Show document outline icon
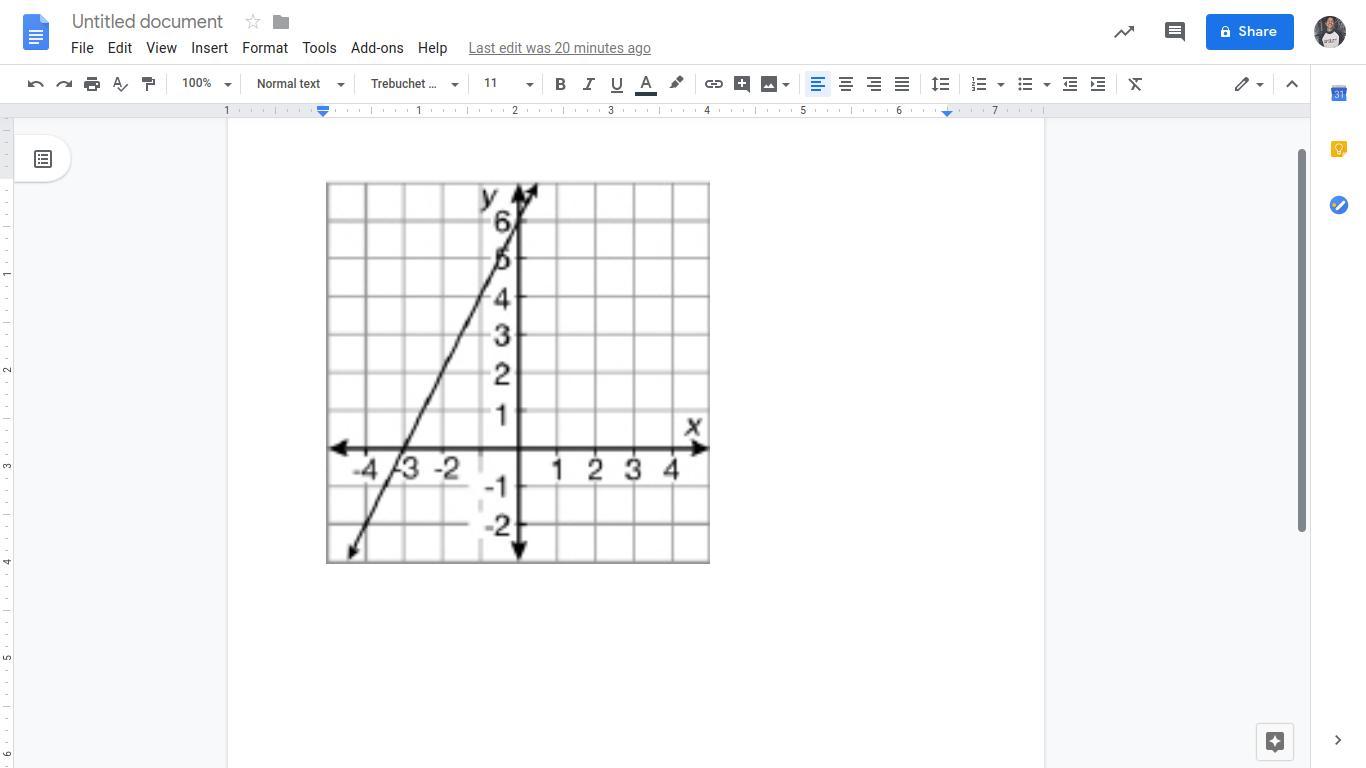This screenshot has width=1366, height=768. coord(43,159)
